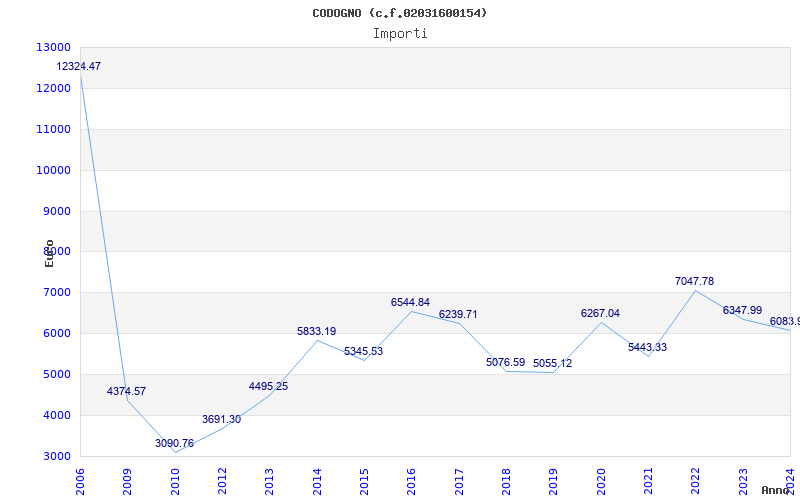Screen dimensions: 800x500
Task: Click y-axis tick 6000
Action: pos(56,333)
